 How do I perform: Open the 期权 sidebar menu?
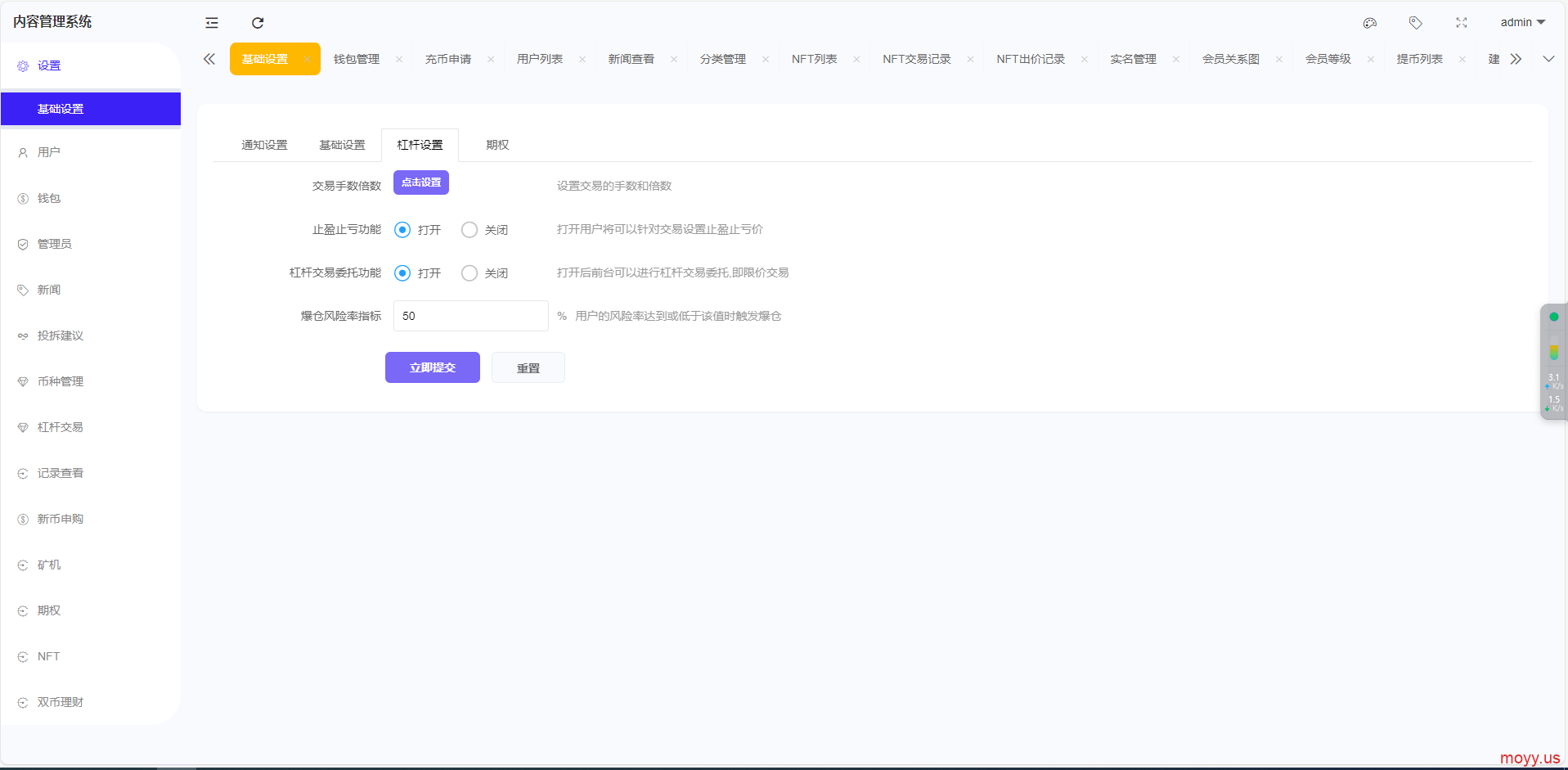[91, 610]
